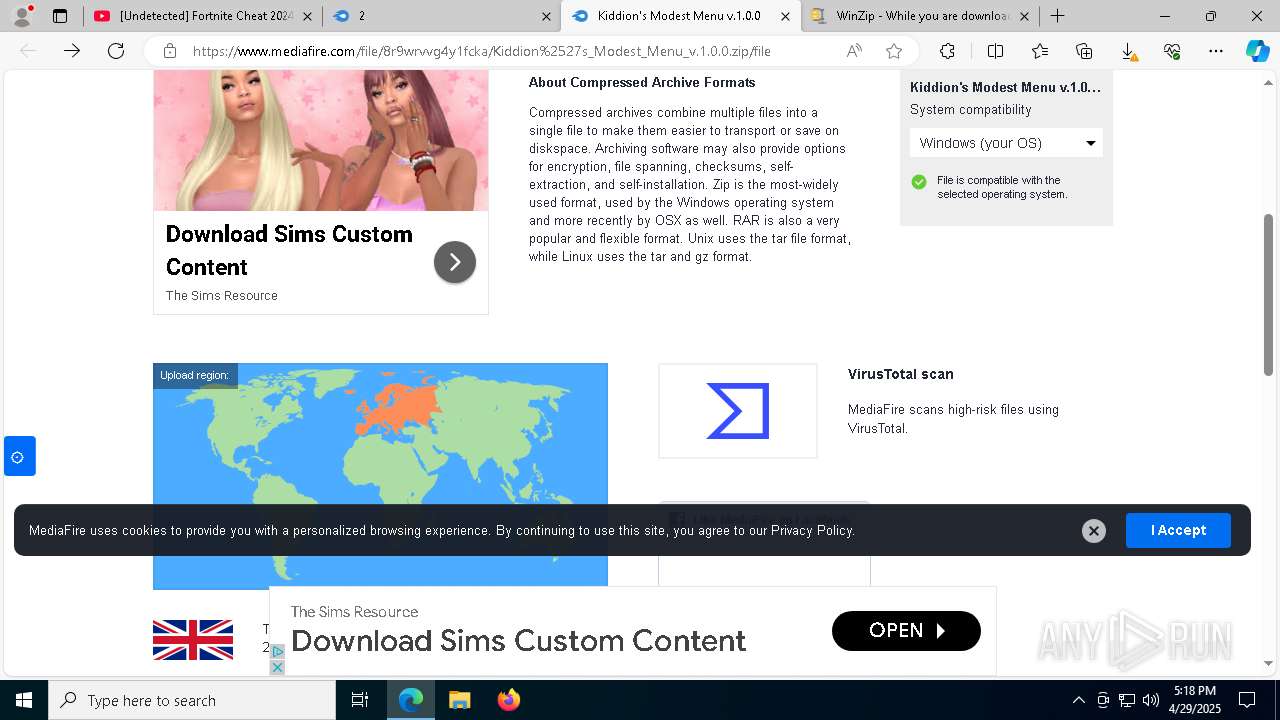Switch to the tab titled 2
The width and height of the screenshot is (1280, 720).
(441, 16)
